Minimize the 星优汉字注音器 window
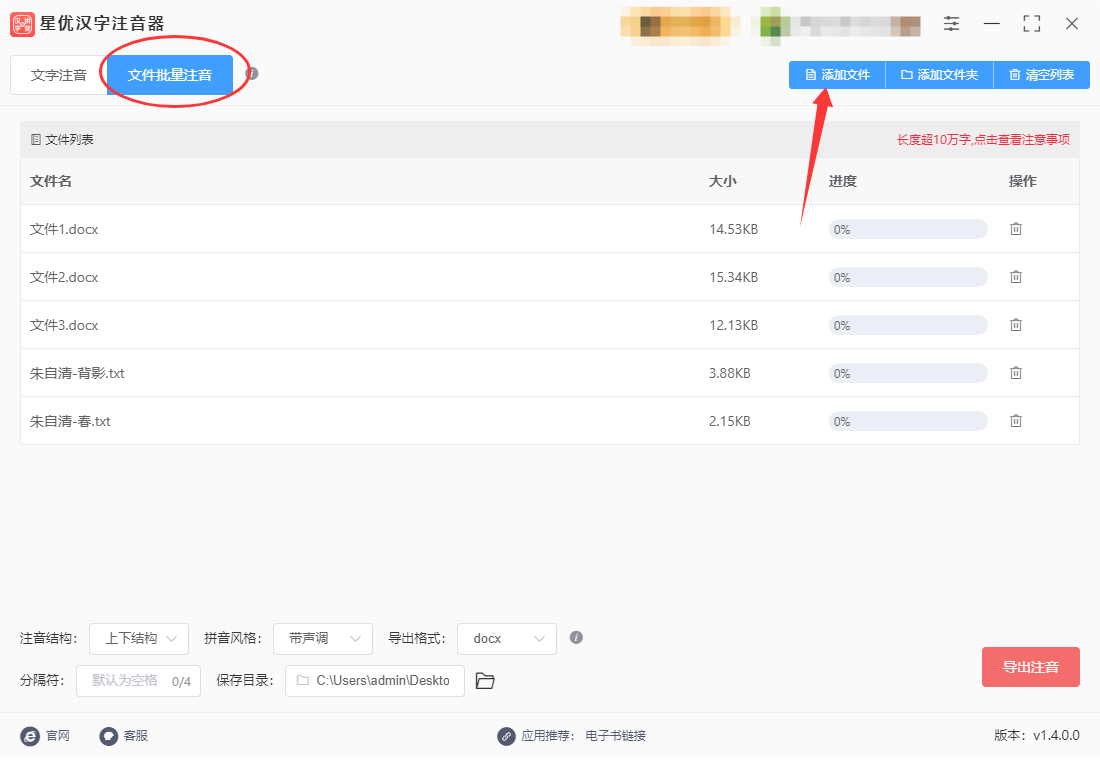Screen dimensions: 1100x760 tap(991, 24)
